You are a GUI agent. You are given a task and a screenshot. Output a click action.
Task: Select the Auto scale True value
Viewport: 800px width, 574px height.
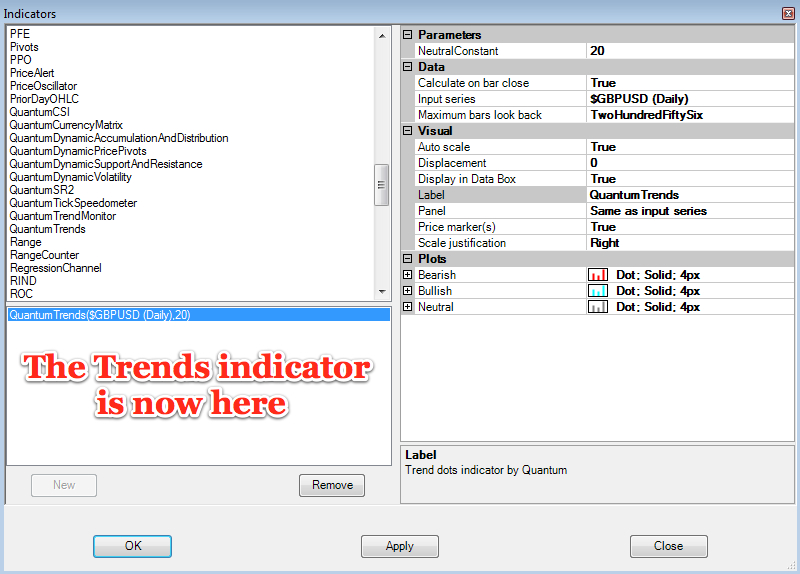click(x=690, y=147)
